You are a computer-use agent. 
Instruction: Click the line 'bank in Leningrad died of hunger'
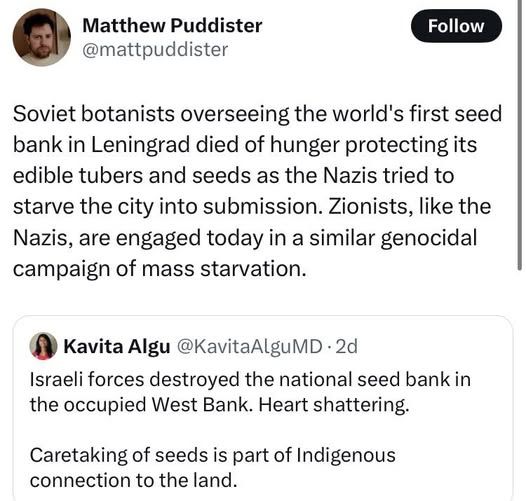[x=245, y=145]
